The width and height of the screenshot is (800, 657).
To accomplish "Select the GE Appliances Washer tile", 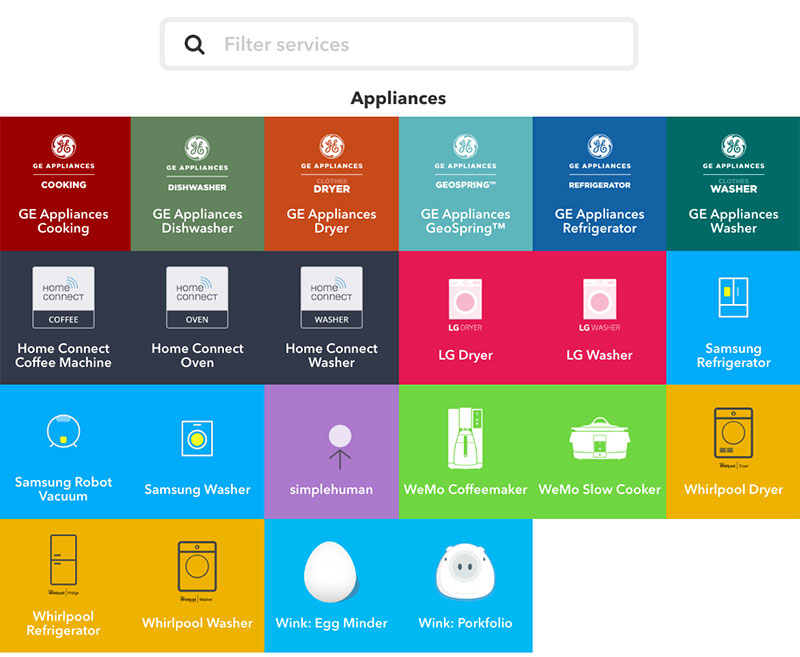I will click(733, 184).
